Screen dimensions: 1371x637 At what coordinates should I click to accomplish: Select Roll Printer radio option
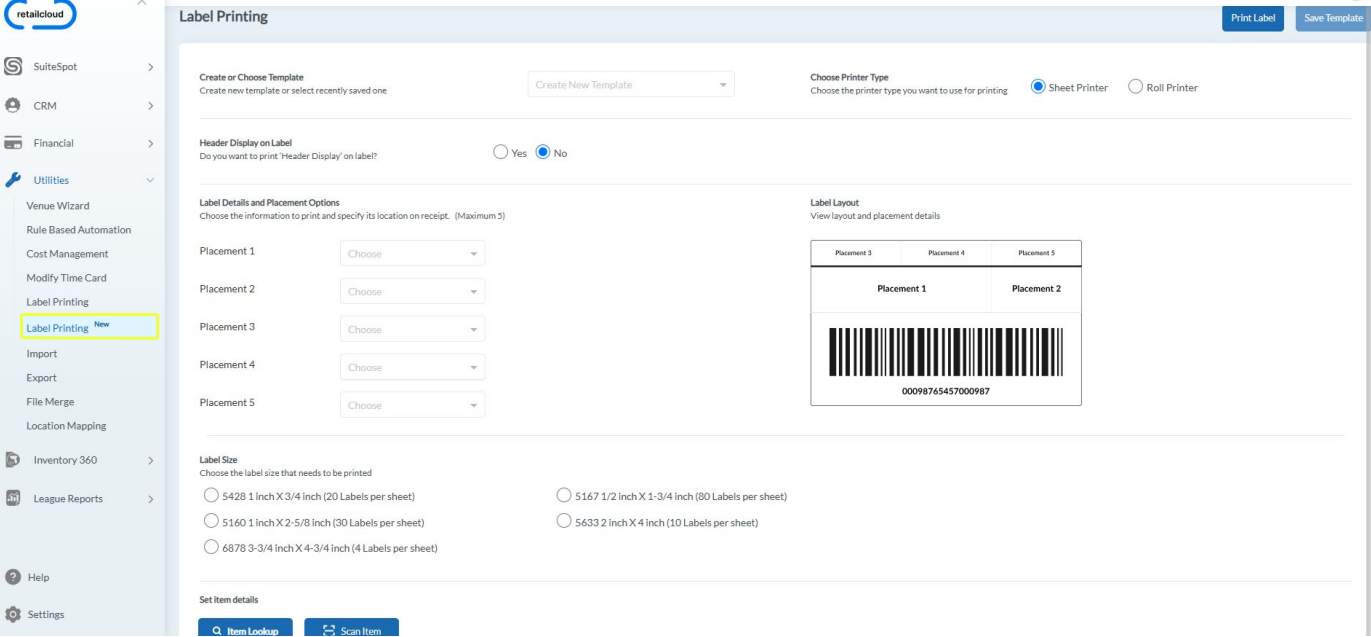pyautogui.click(x=1135, y=87)
